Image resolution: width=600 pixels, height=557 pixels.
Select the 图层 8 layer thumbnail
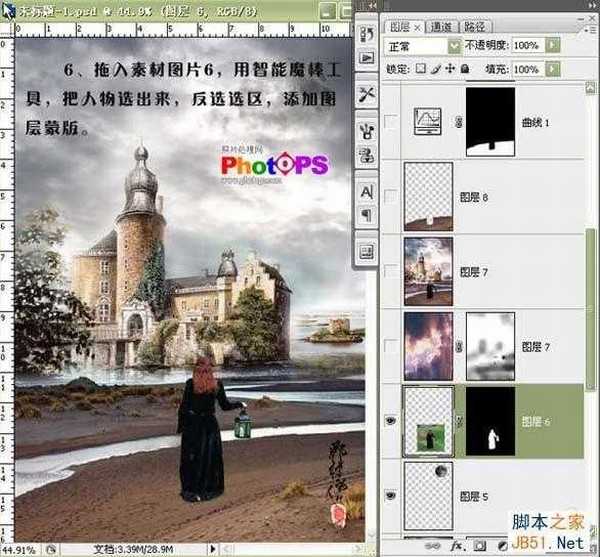(x=428, y=196)
